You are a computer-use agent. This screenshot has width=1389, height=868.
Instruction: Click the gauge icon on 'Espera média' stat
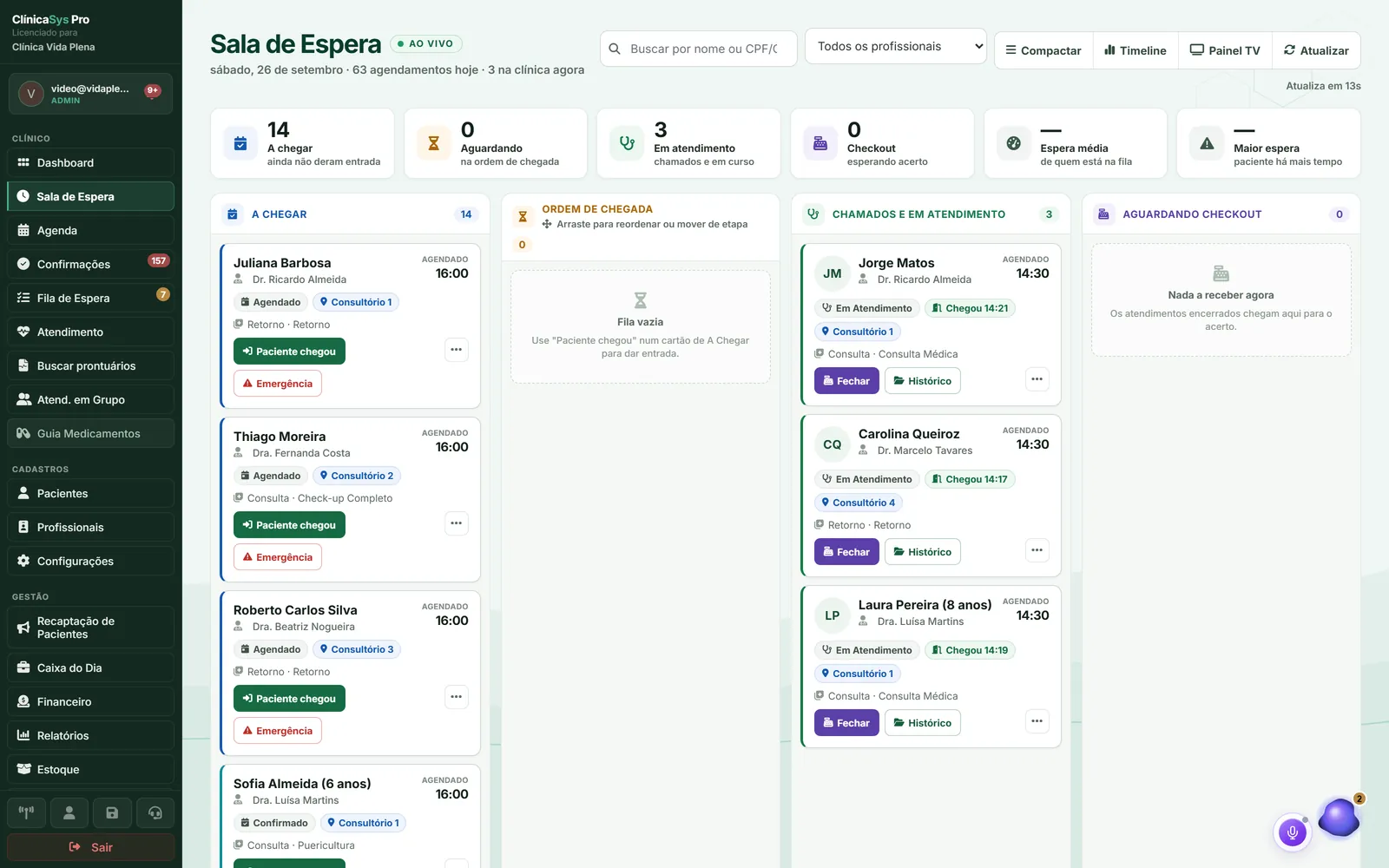[x=1013, y=143]
